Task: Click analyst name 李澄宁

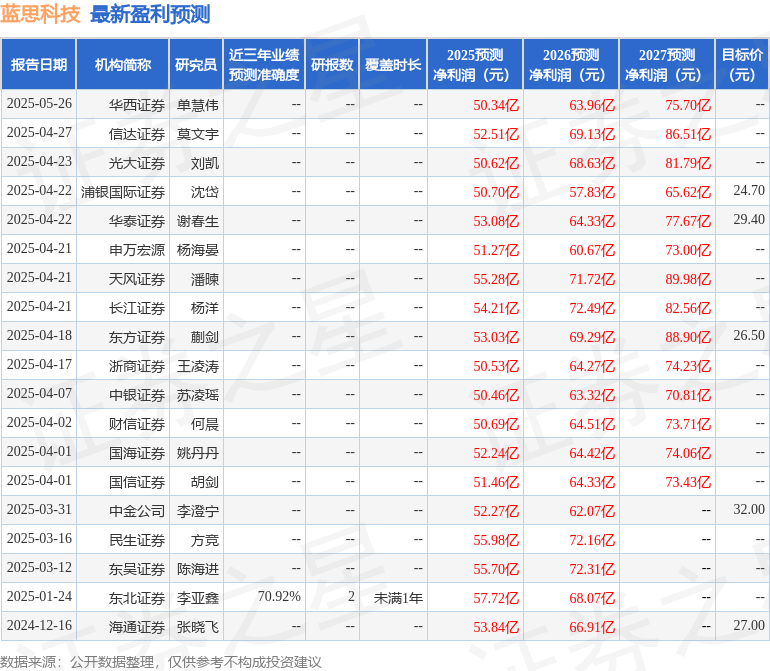Action: coord(198,511)
